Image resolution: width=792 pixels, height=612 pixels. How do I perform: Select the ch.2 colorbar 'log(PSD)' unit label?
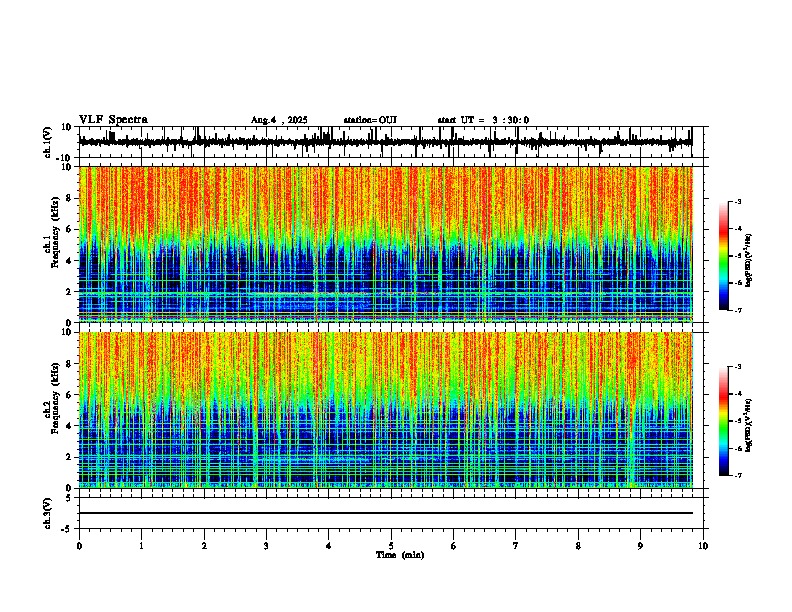749,425
